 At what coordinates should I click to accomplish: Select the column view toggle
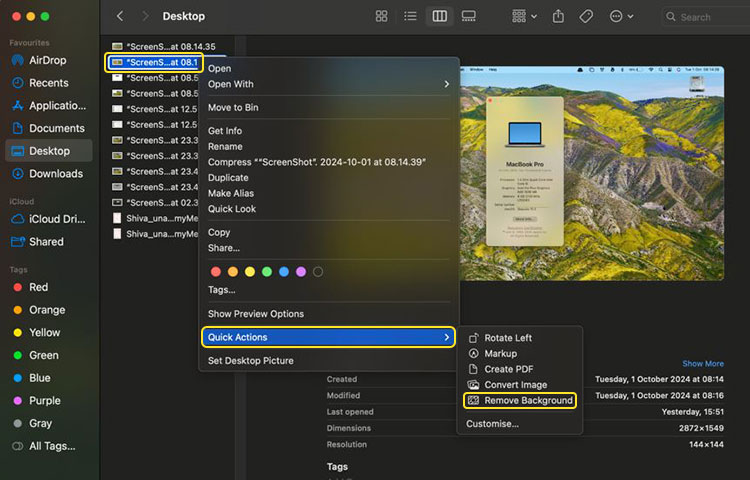(439, 17)
